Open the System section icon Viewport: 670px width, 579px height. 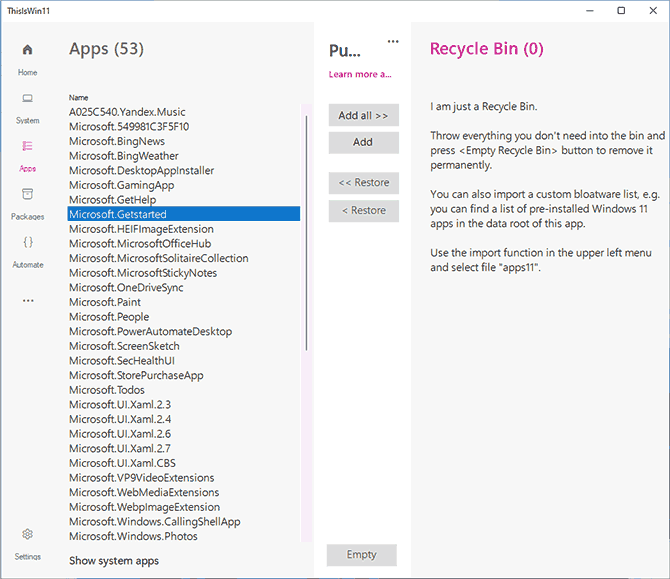click(27, 98)
